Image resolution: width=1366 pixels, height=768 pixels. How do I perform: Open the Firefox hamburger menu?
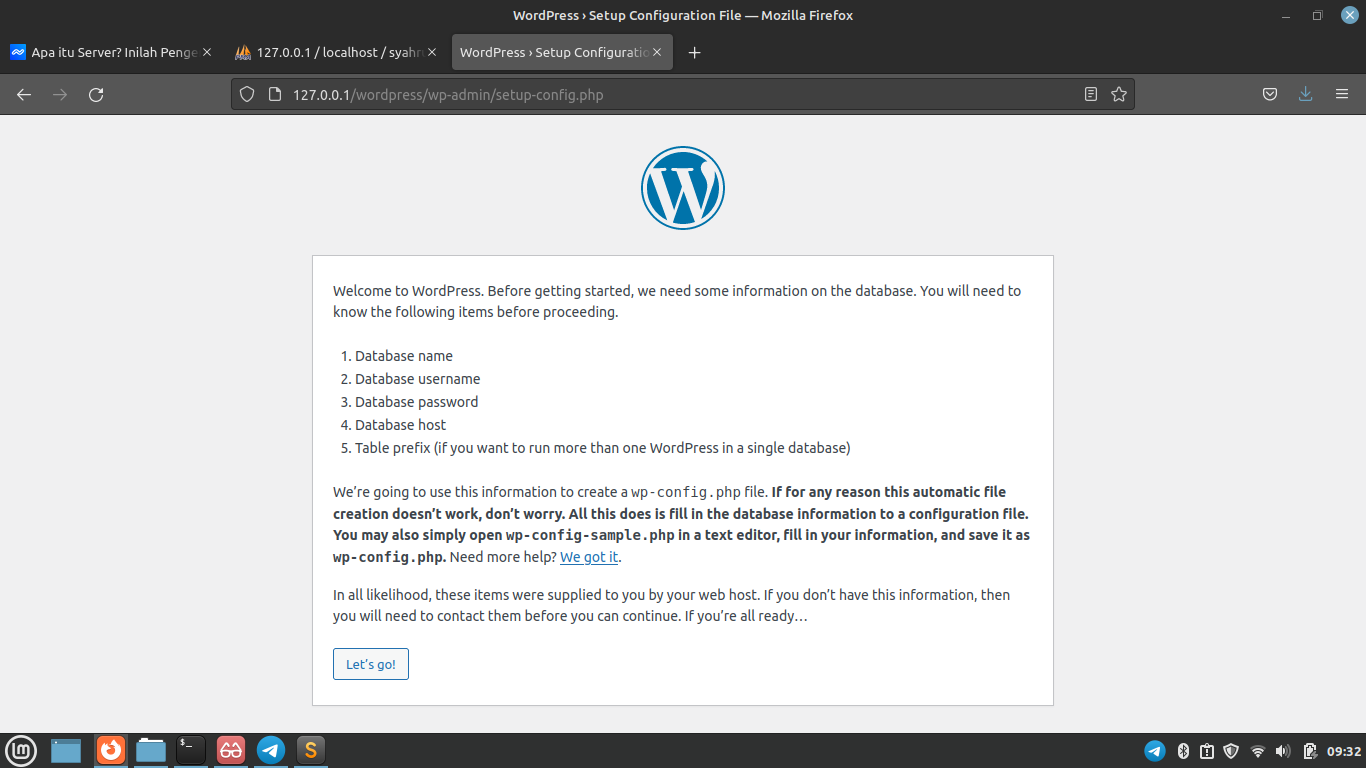[x=1342, y=95]
